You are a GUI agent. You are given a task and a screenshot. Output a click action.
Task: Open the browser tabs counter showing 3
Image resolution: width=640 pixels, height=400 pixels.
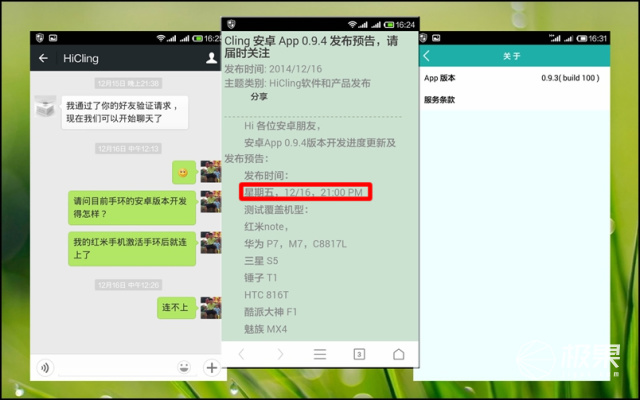(x=359, y=354)
